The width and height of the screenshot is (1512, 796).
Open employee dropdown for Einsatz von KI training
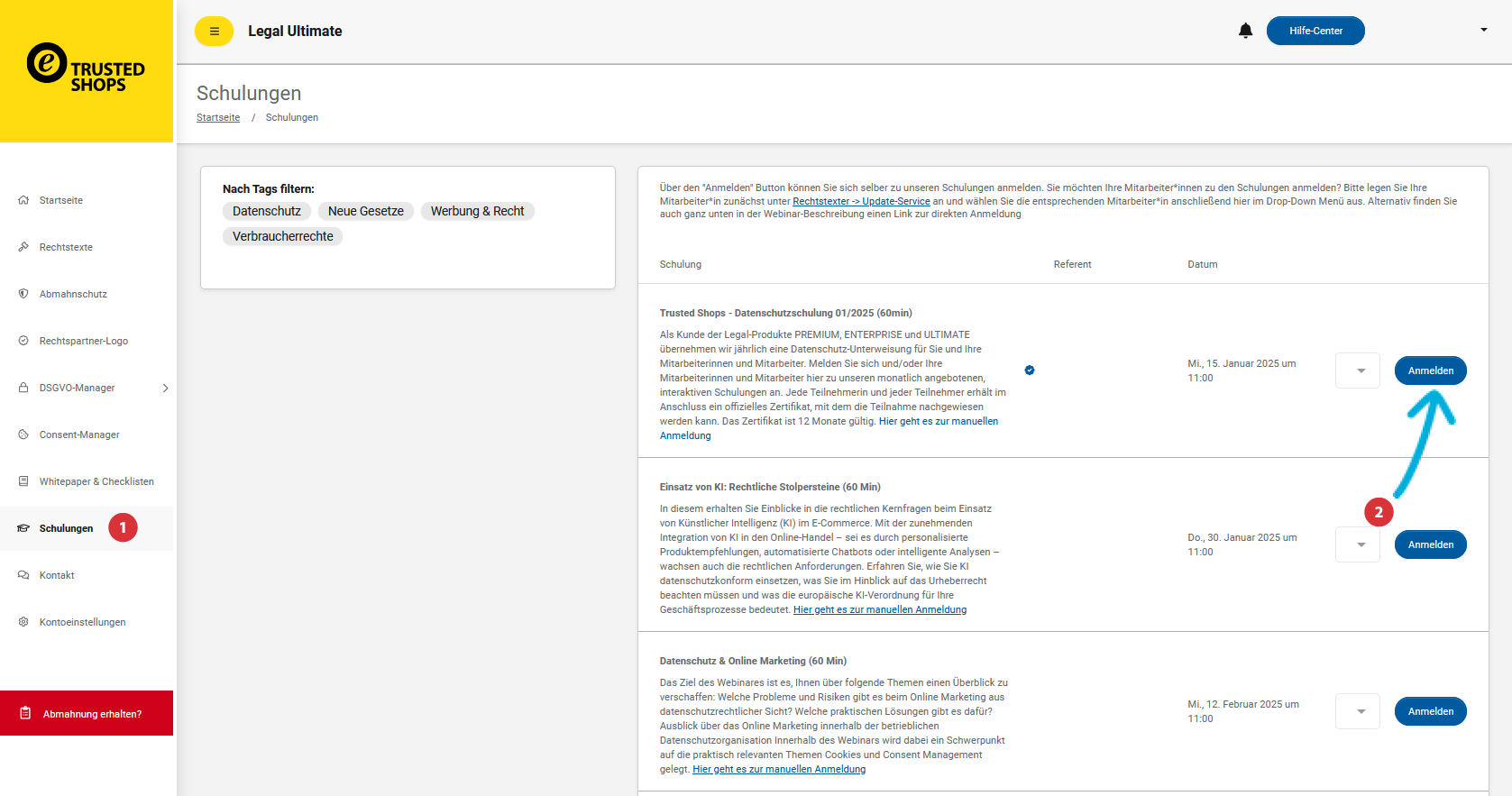[1358, 544]
